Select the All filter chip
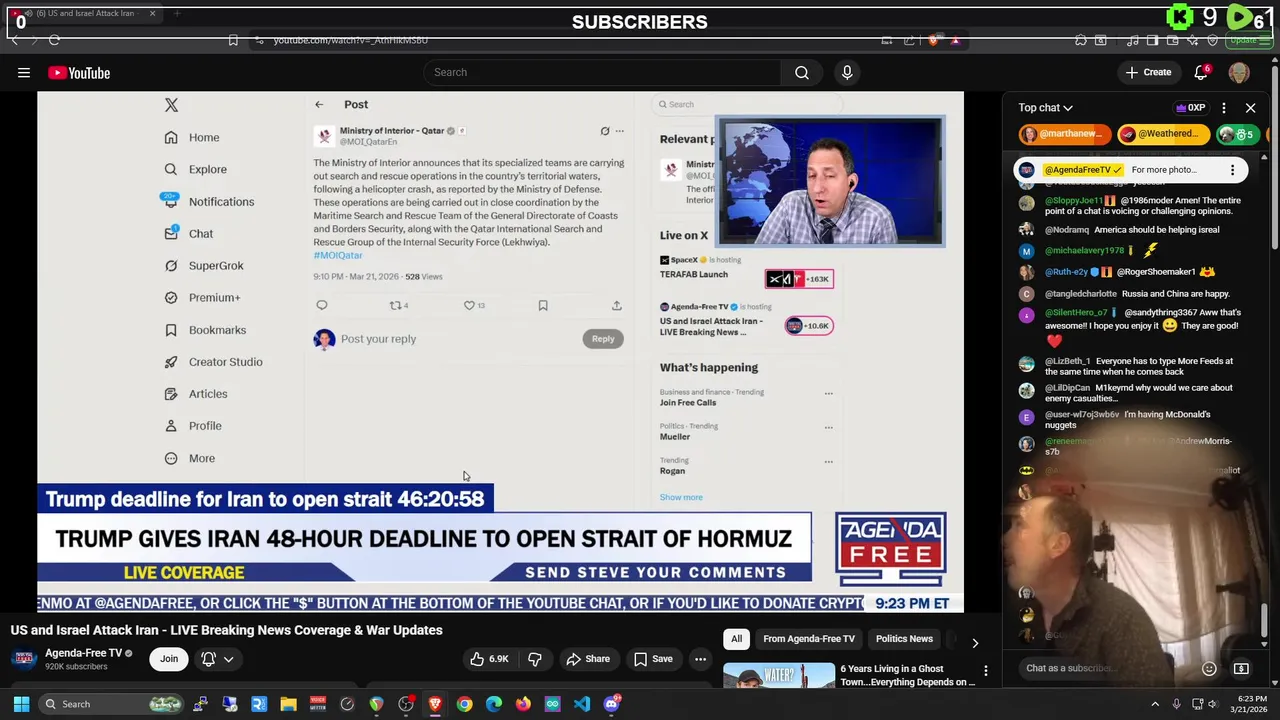The width and height of the screenshot is (1280, 720). click(x=736, y=639)
